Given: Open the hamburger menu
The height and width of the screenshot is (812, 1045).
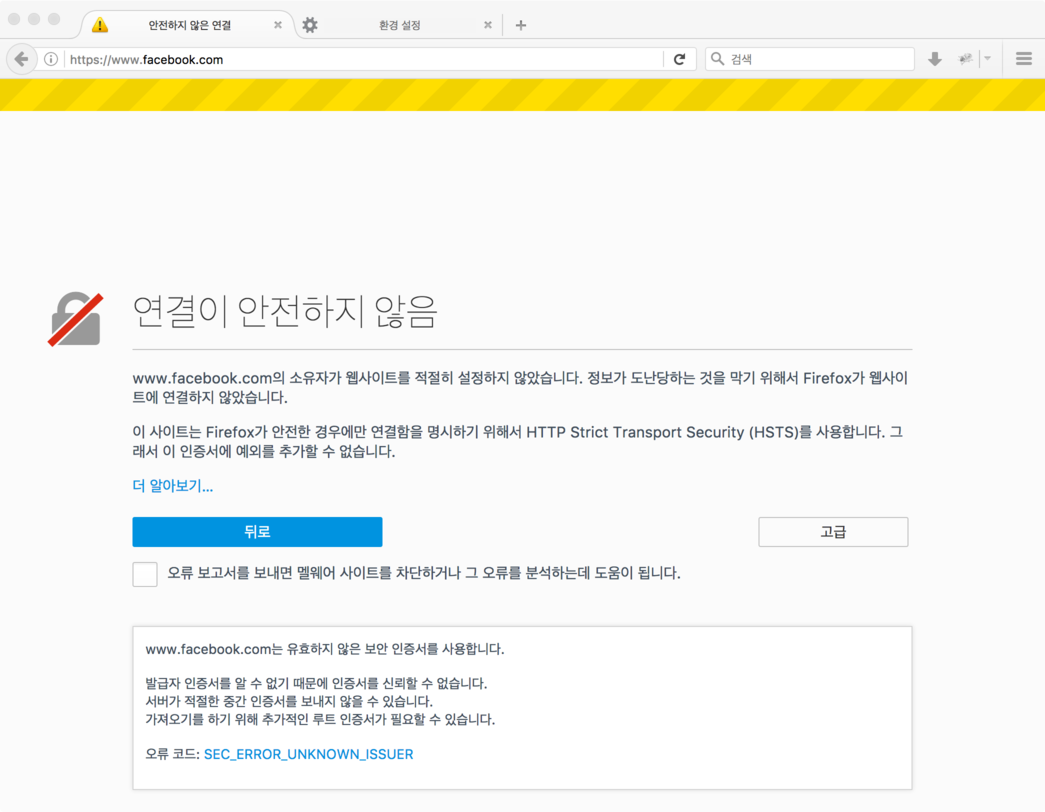Looking at the screenshot, I should [1024, 59].
